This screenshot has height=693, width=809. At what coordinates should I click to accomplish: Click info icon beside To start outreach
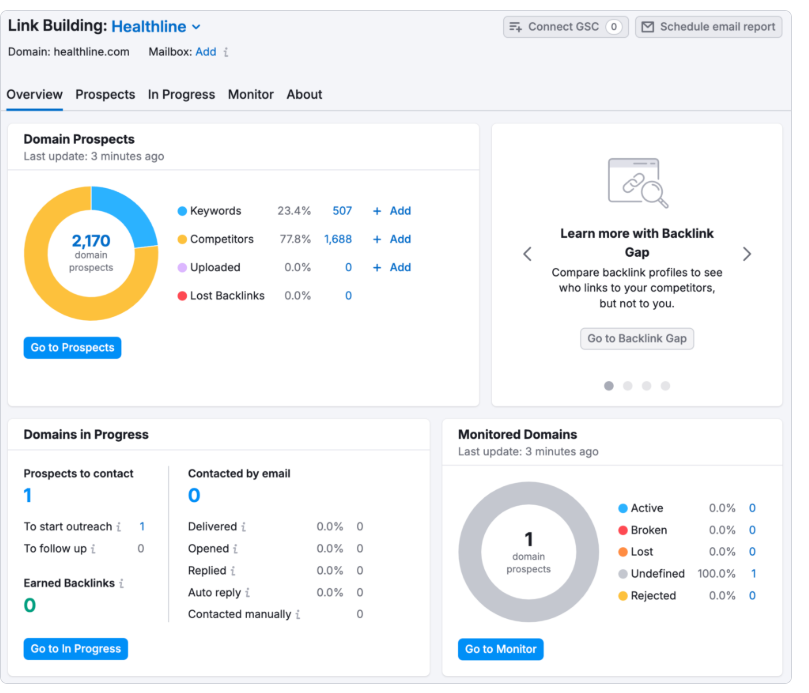pyautogui.click(x=119, y=527)
